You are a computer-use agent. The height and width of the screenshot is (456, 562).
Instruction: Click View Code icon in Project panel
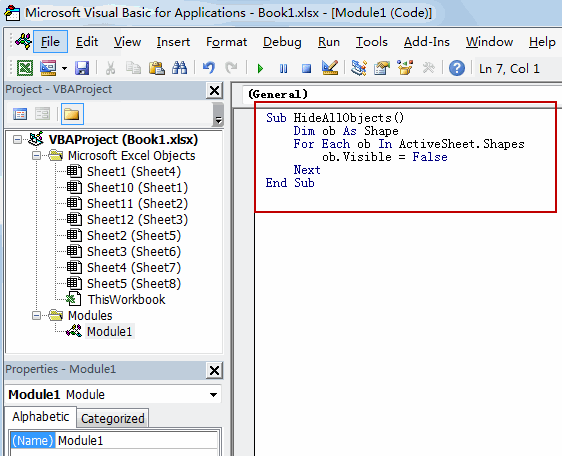[20, 114]
